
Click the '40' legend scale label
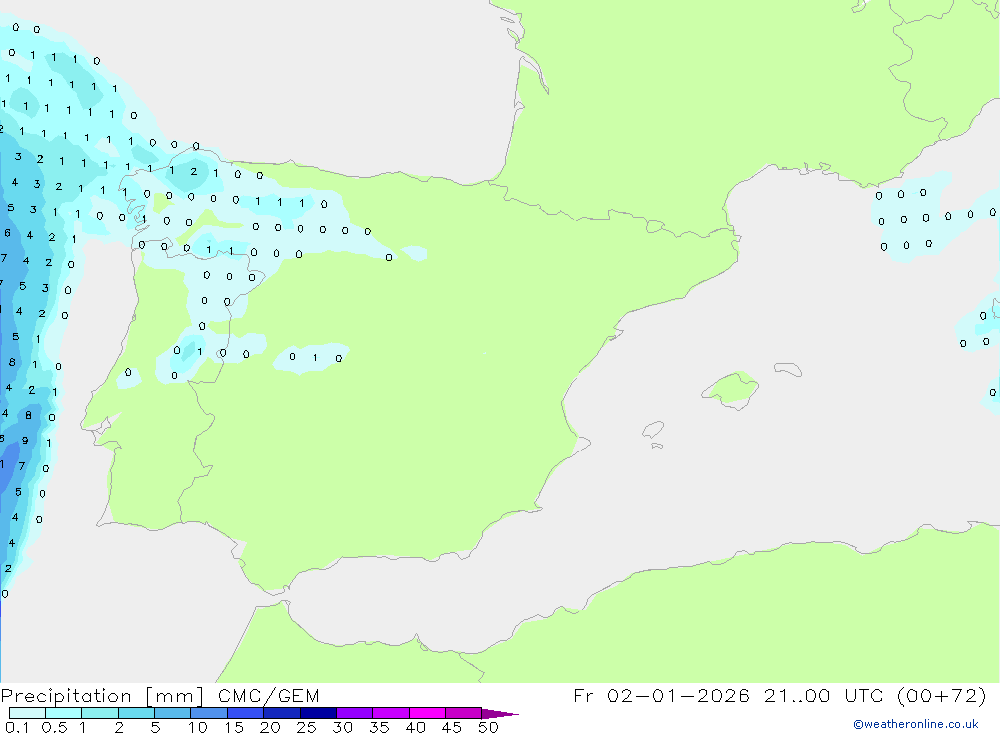[x=416, y=727]
